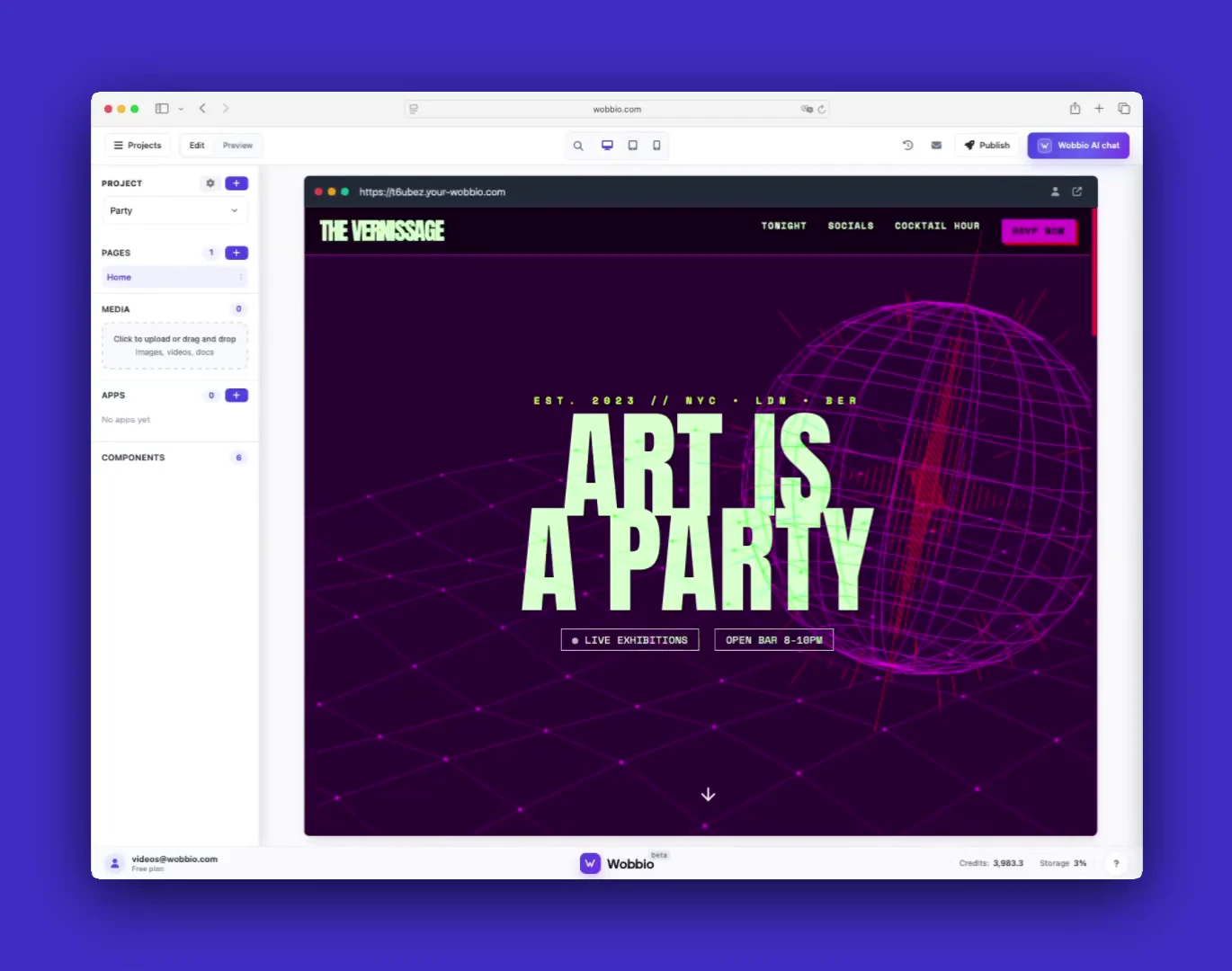The height and width of the screenshot is (971, 1232).
Task: Click the envelope mail icon
Action: (936, 145)
